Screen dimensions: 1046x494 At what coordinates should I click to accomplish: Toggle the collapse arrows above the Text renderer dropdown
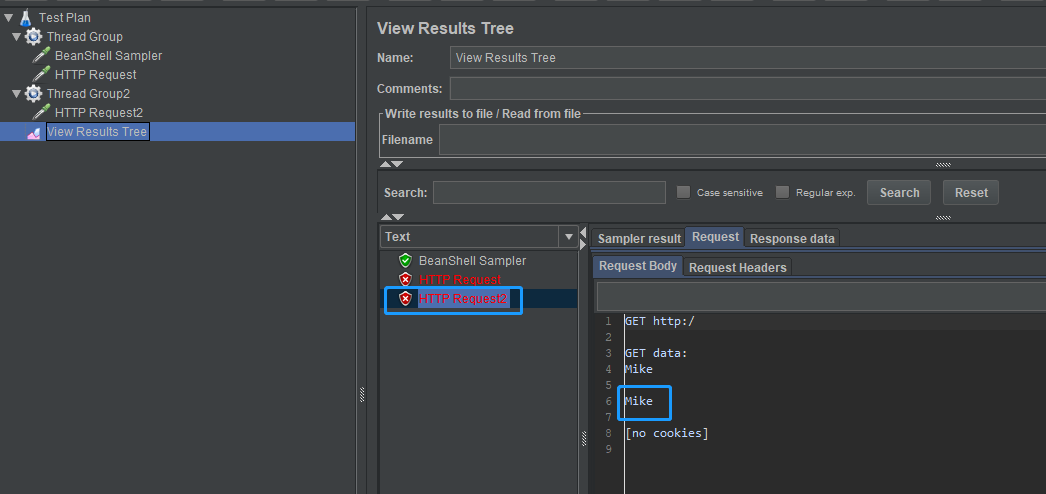coord(392,217)
